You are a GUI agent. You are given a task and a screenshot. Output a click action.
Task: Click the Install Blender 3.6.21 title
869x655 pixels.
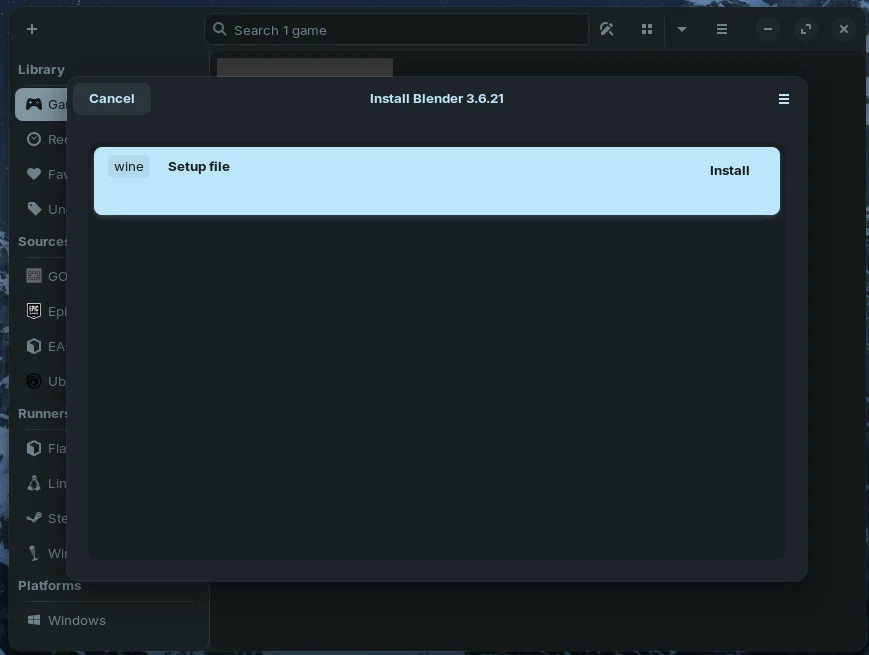click(437, 99)
